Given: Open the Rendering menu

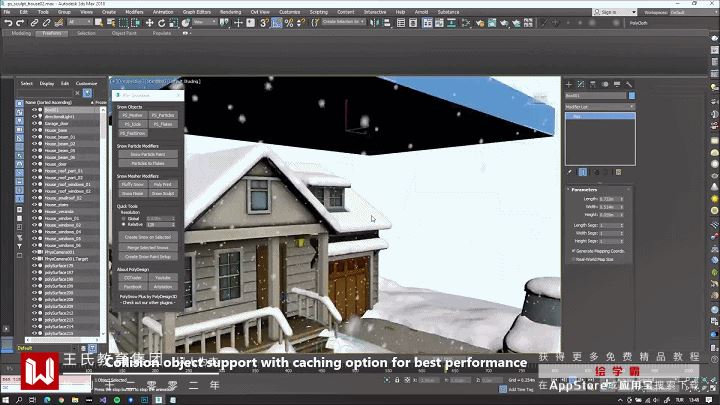Looking at the screenshot, I should pyautogui.click(x=231, y=12).
